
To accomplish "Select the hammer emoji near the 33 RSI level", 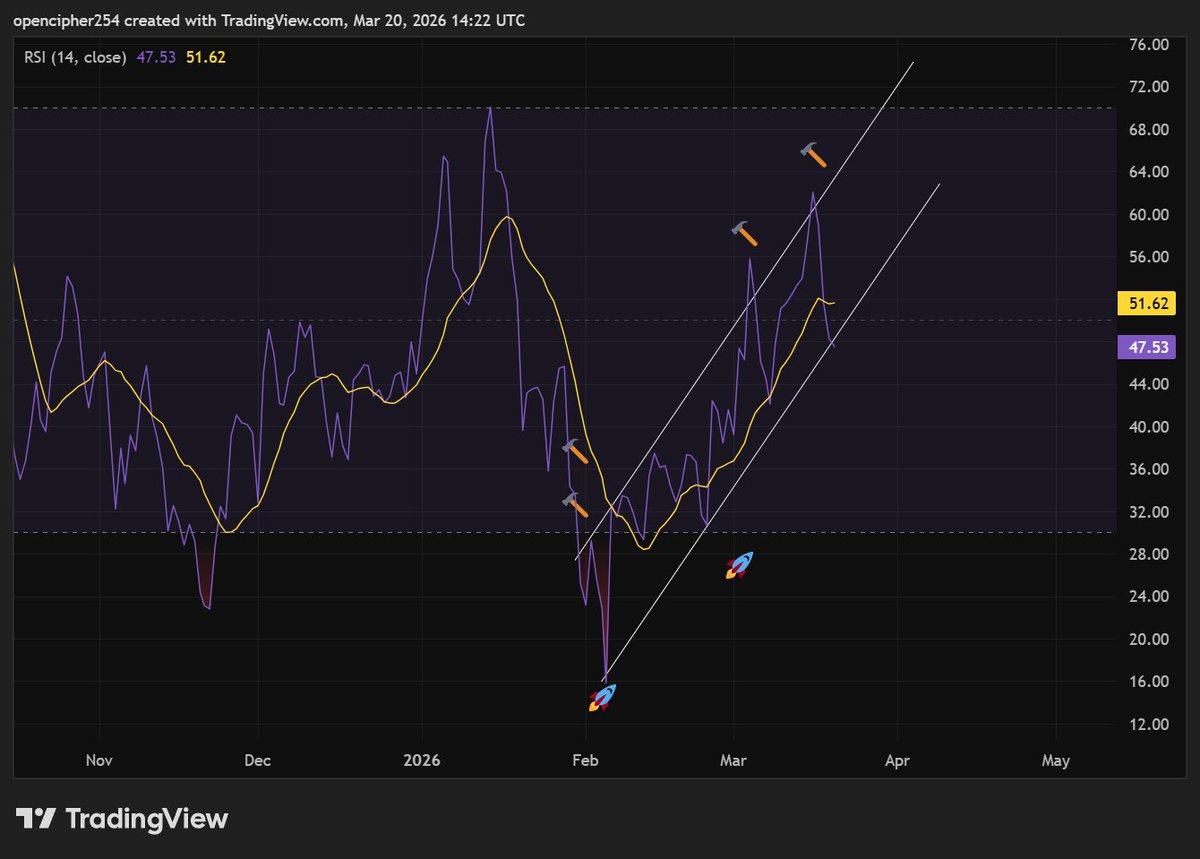I will click(575, 504).
